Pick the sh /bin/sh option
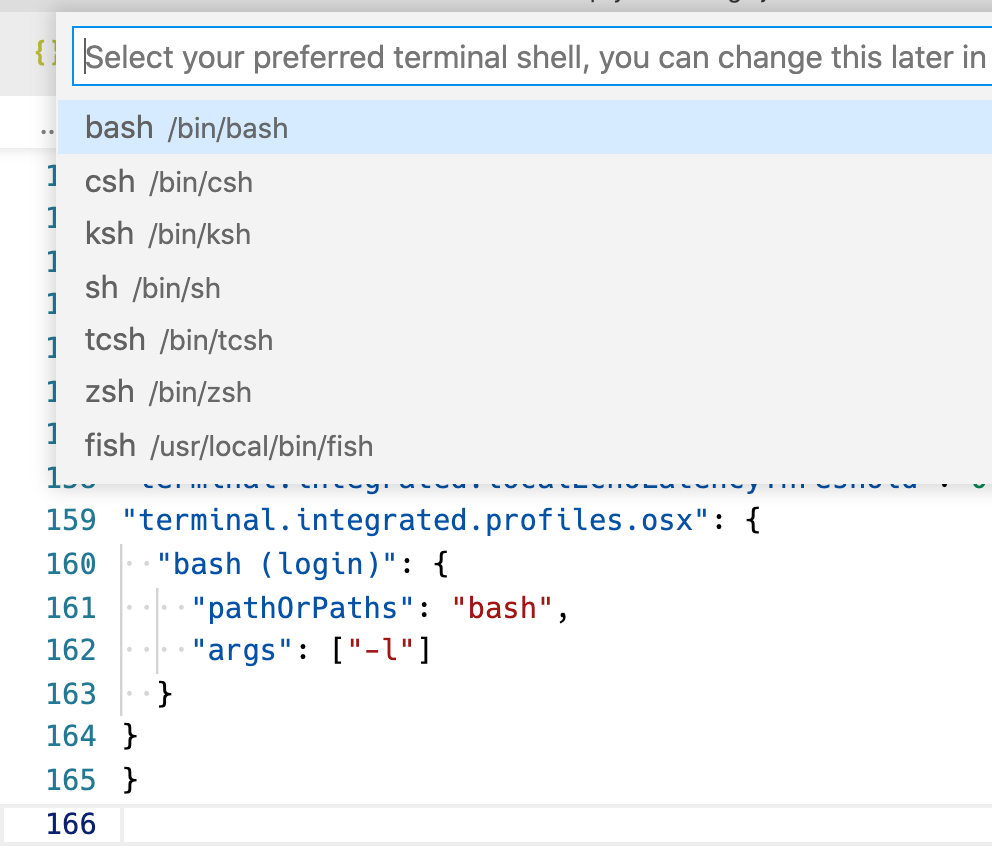Viewport: 992px width, 856px height. click(x=153, y=287)
